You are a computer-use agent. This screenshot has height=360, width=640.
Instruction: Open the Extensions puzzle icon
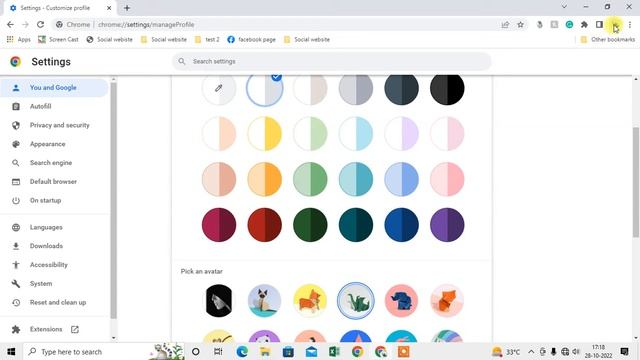(x=584, y=24)
